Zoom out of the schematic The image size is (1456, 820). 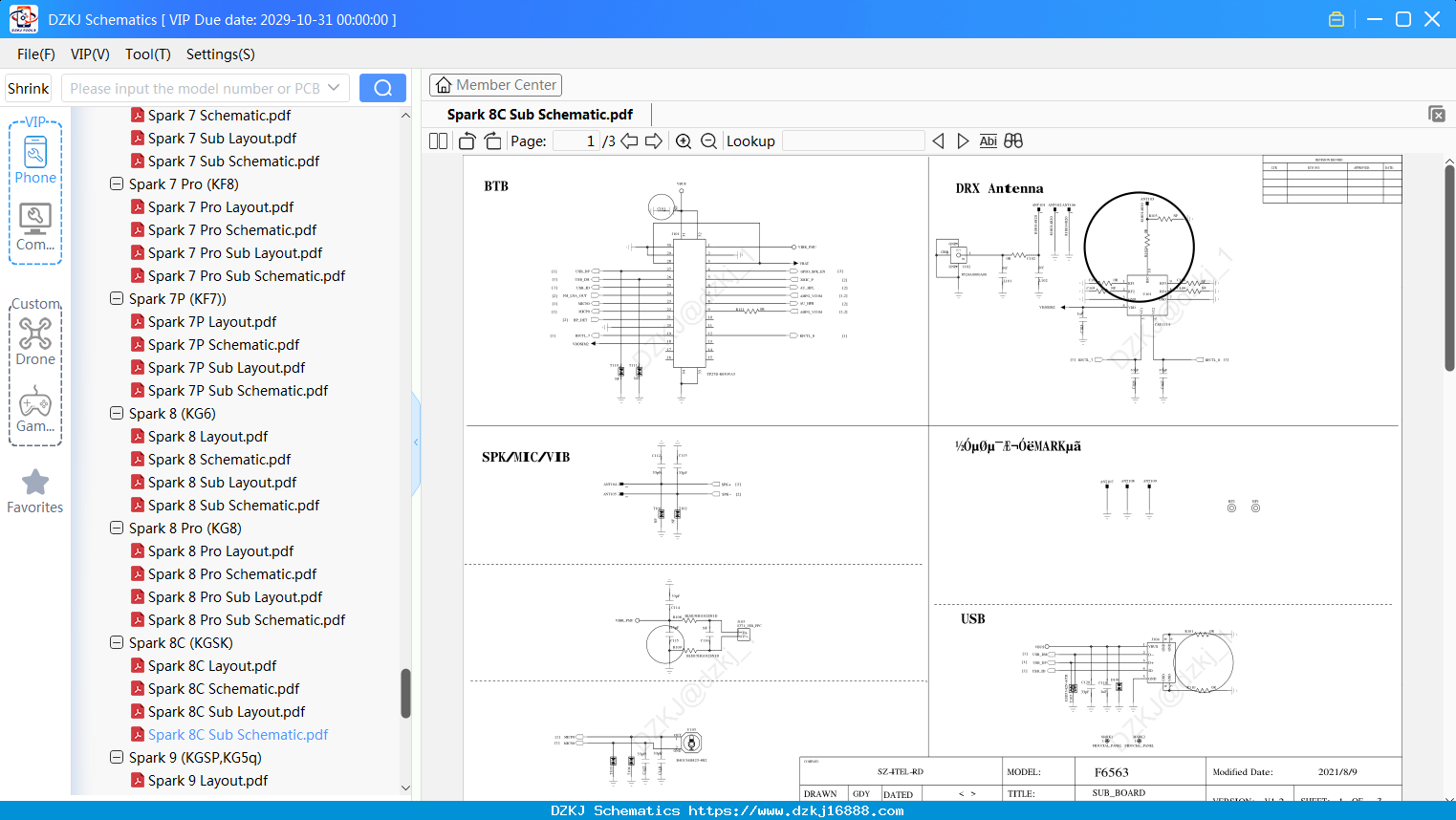[x=708, y=140]
